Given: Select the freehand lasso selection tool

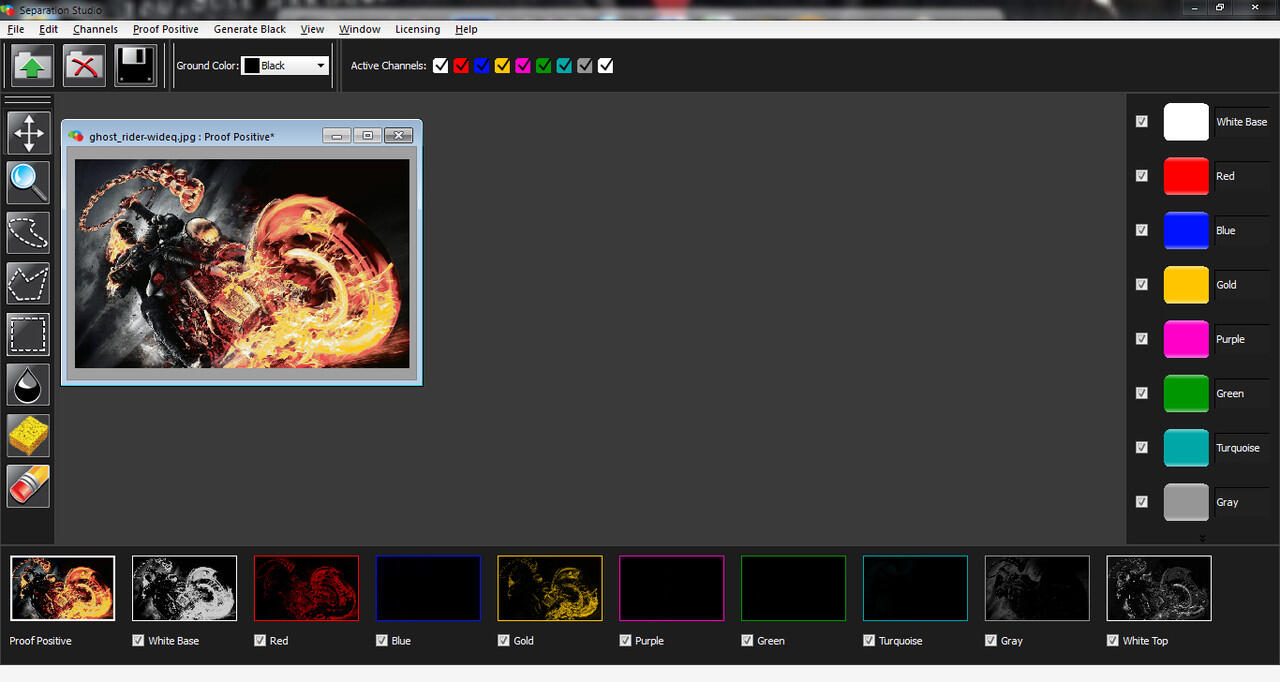Looking at the screenshot, I should [x=29, y=233].
